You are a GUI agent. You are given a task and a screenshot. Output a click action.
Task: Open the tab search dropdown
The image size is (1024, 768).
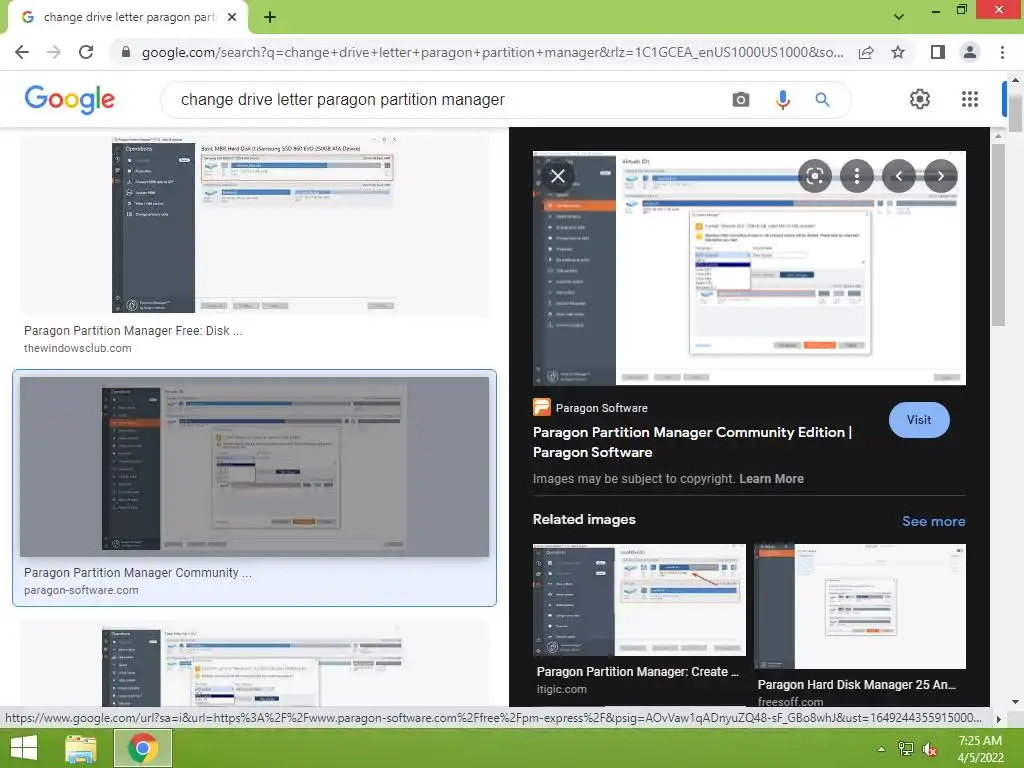(x=899, y=16)
